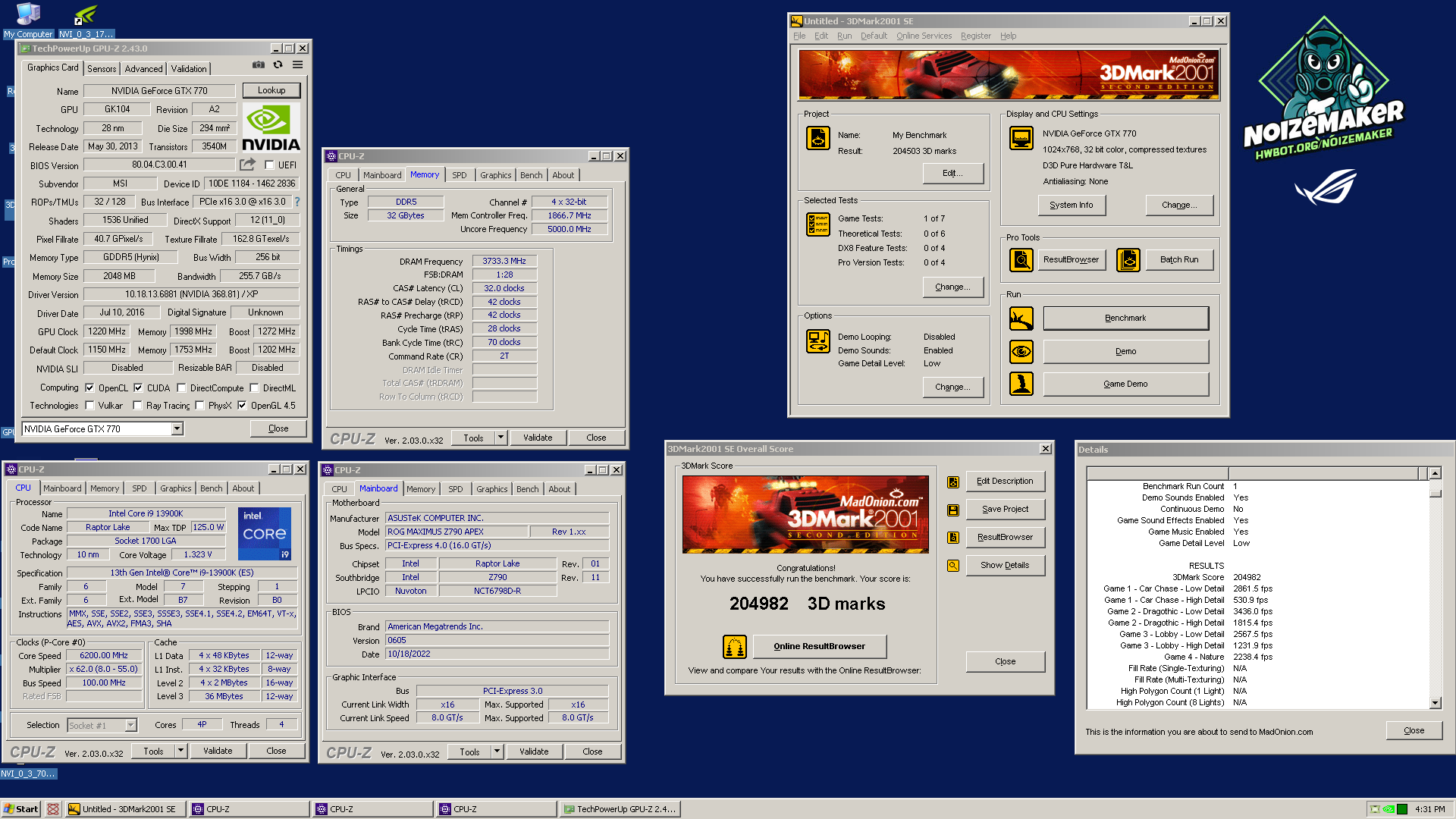The image size is (1456, 819).
Task: Toggle the OpenGL 4.5 checkbox
Action: pyautogui.click(x=242, y=406)
